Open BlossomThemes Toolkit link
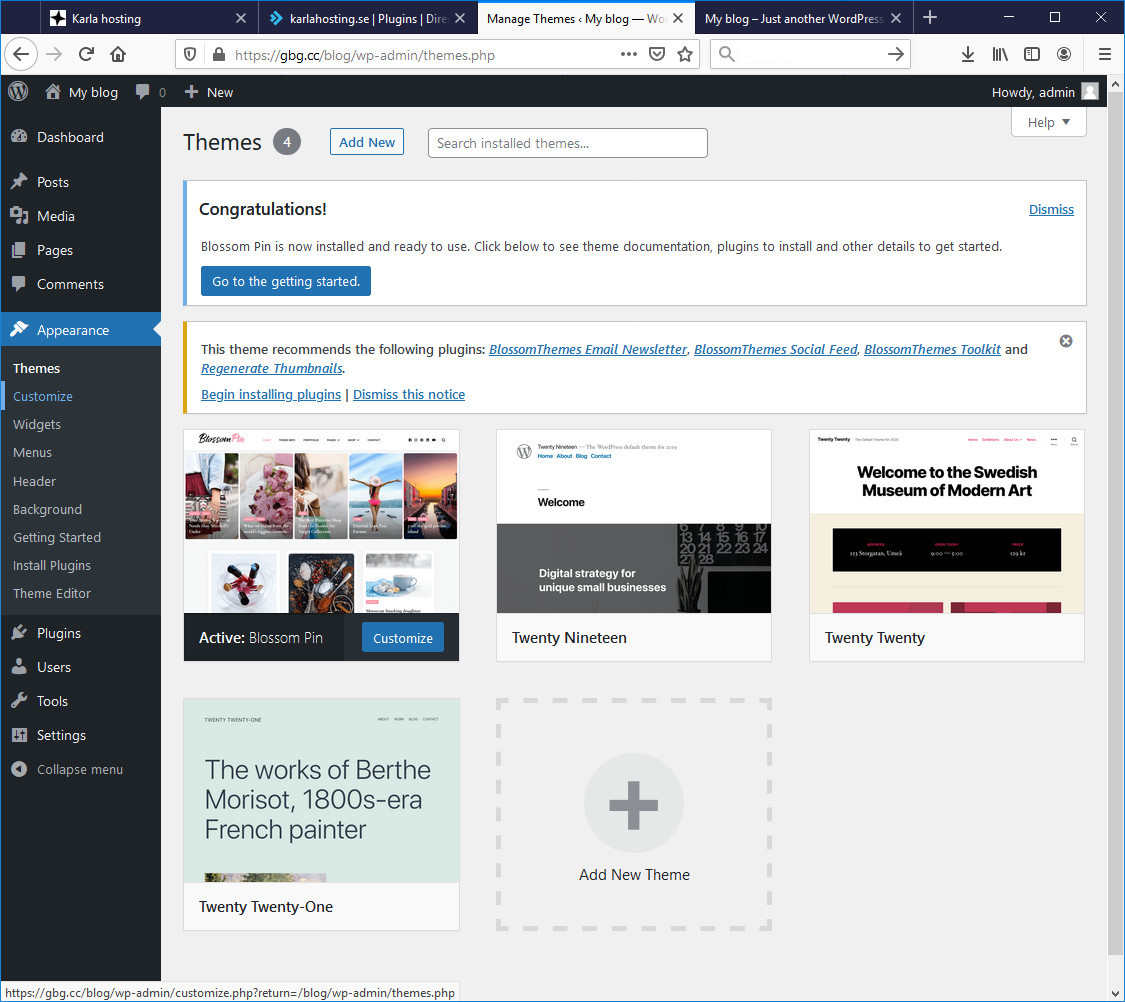Screen dimensions: 1125x1002 (x=932, y=349)
